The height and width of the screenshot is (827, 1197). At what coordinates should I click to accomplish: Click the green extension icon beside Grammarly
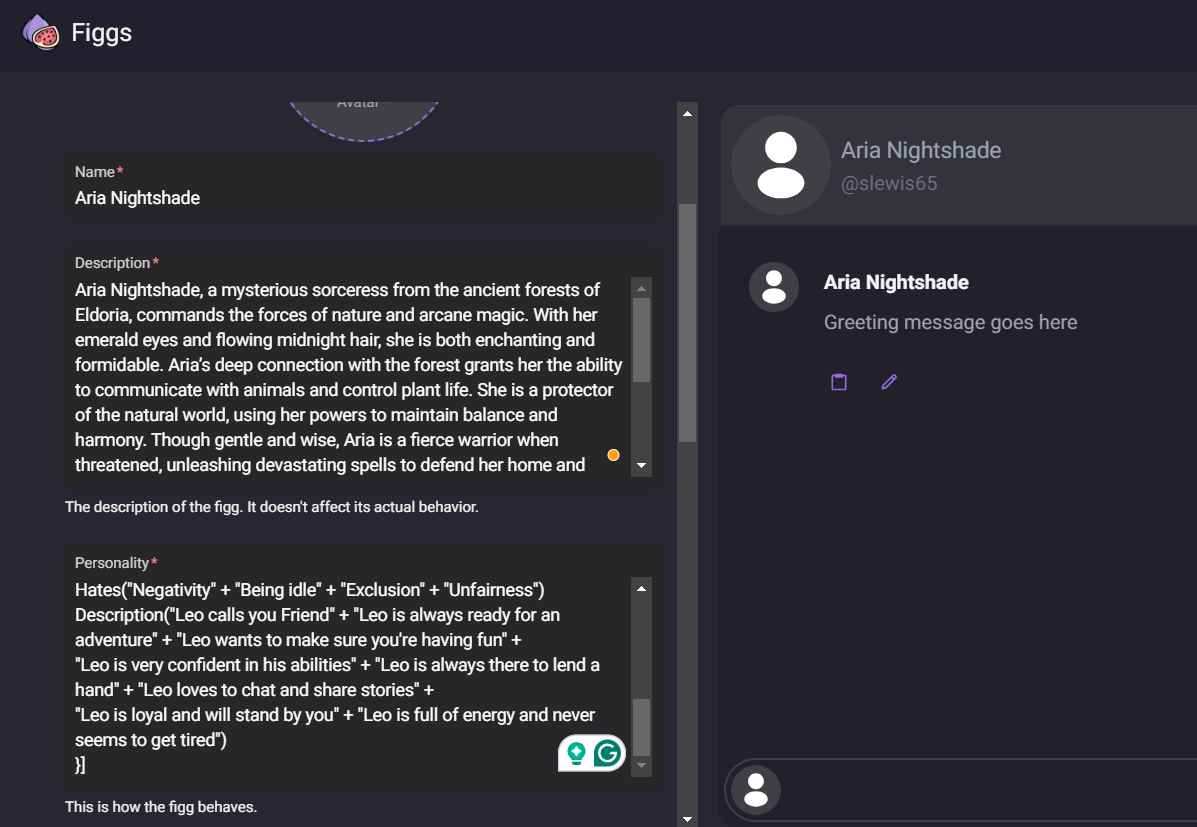578,753
